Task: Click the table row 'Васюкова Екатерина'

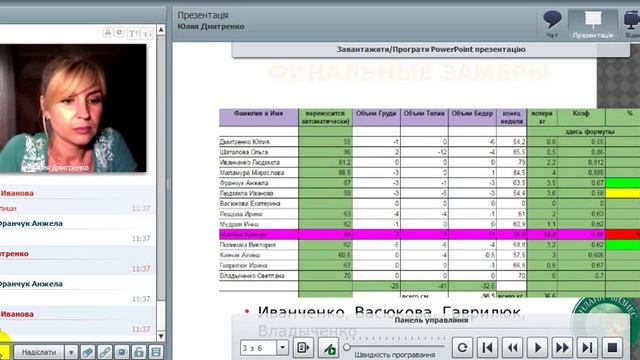Action: (x=429, y=203)
